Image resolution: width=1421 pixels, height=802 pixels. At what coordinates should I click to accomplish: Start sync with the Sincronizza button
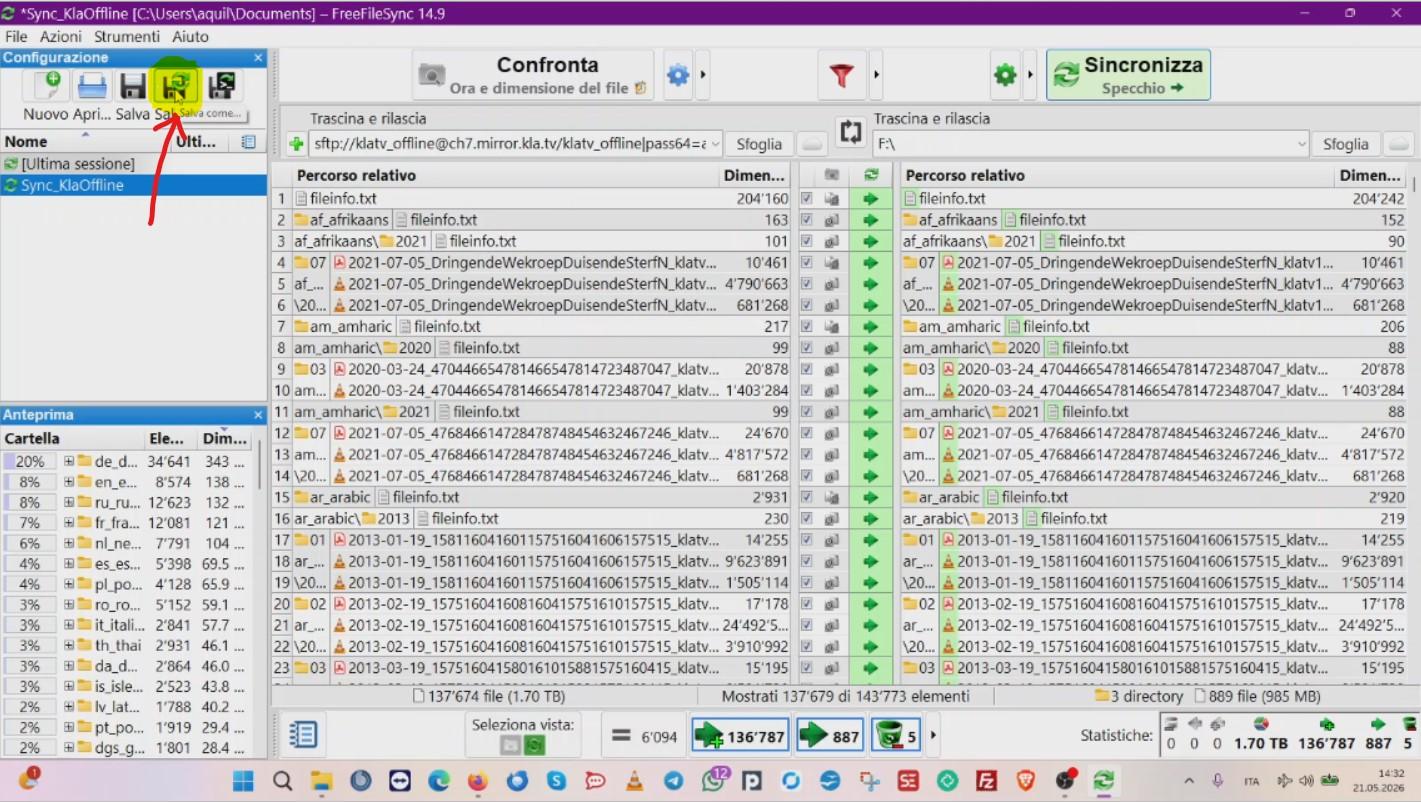point(1128,75)
